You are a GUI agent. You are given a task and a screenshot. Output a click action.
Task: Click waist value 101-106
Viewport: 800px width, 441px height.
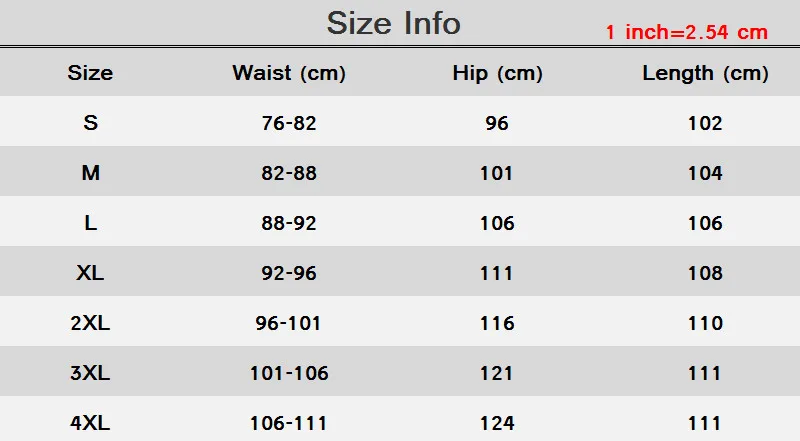pyautogui.click(x=289, y=374)
